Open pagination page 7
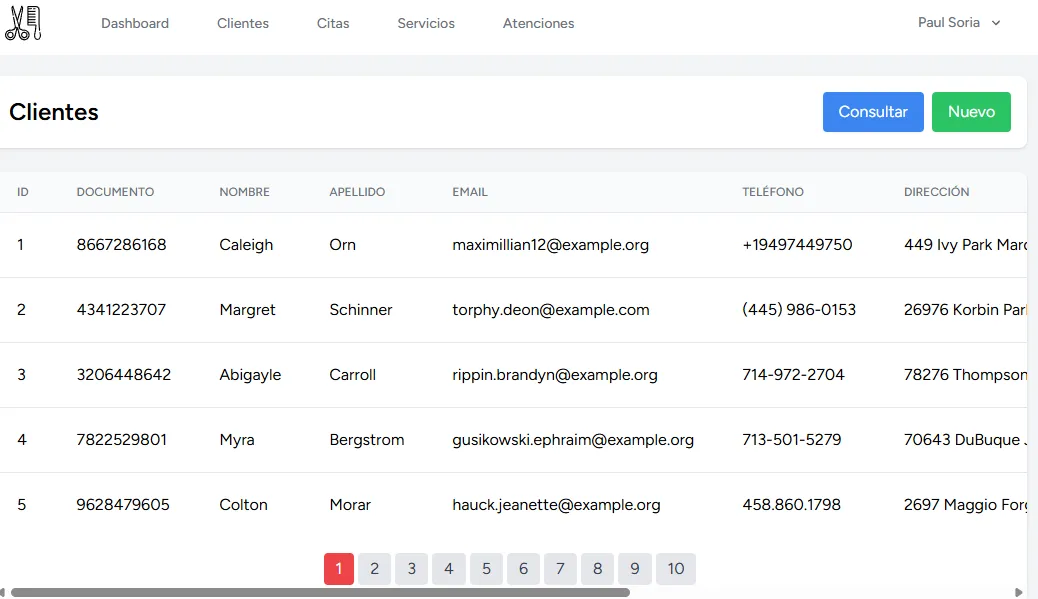The width and height of the screenshot is (1038, 599). coord(560,569)
